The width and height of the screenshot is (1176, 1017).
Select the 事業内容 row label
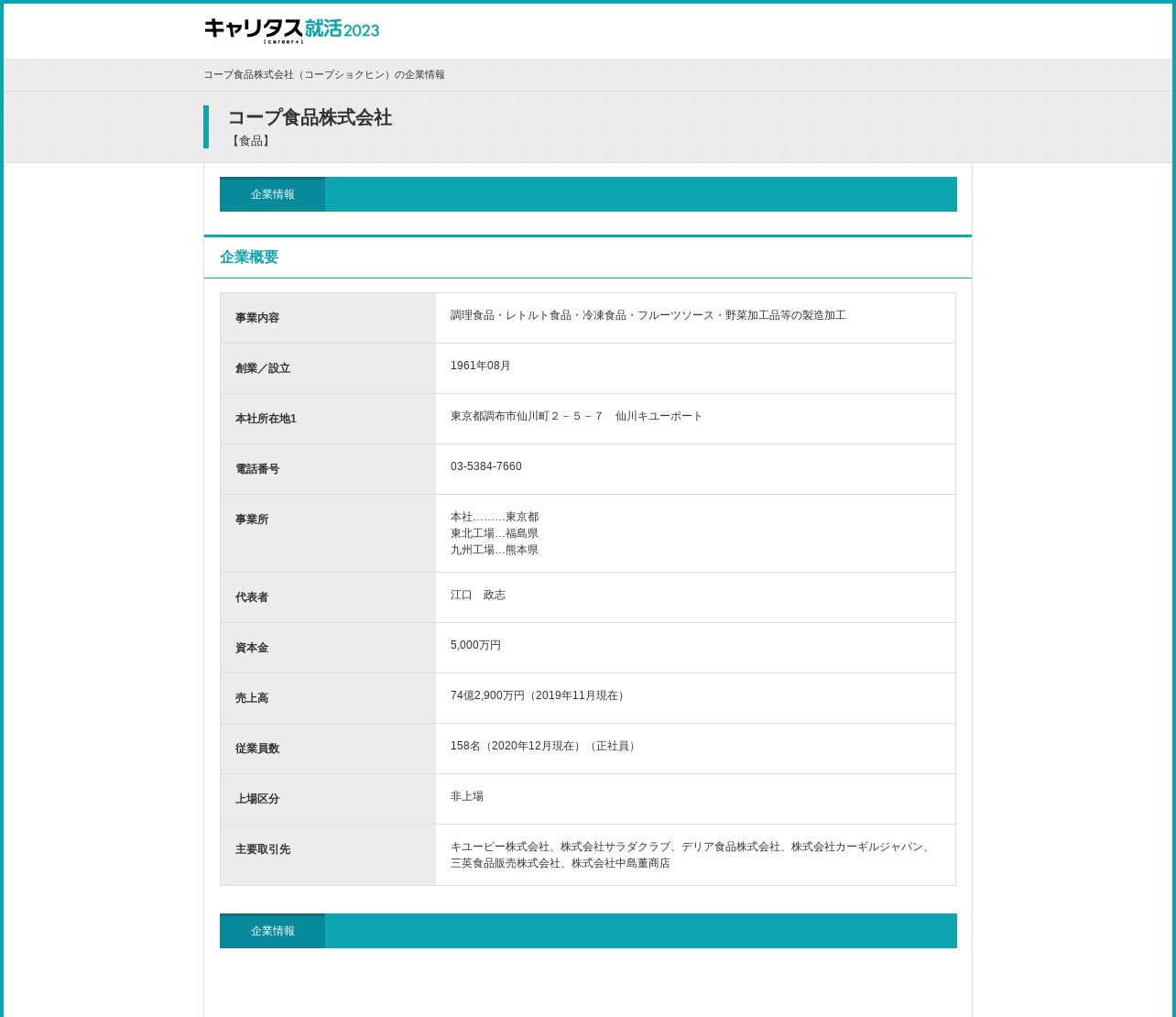point(257,318)
